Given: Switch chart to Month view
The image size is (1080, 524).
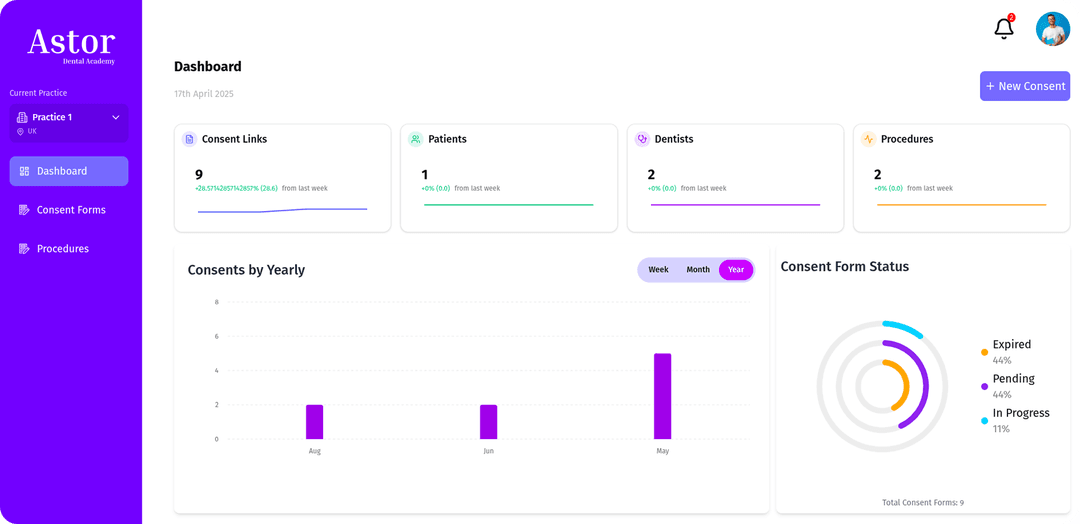Looking at the screenshot, I should pos(698,270).
